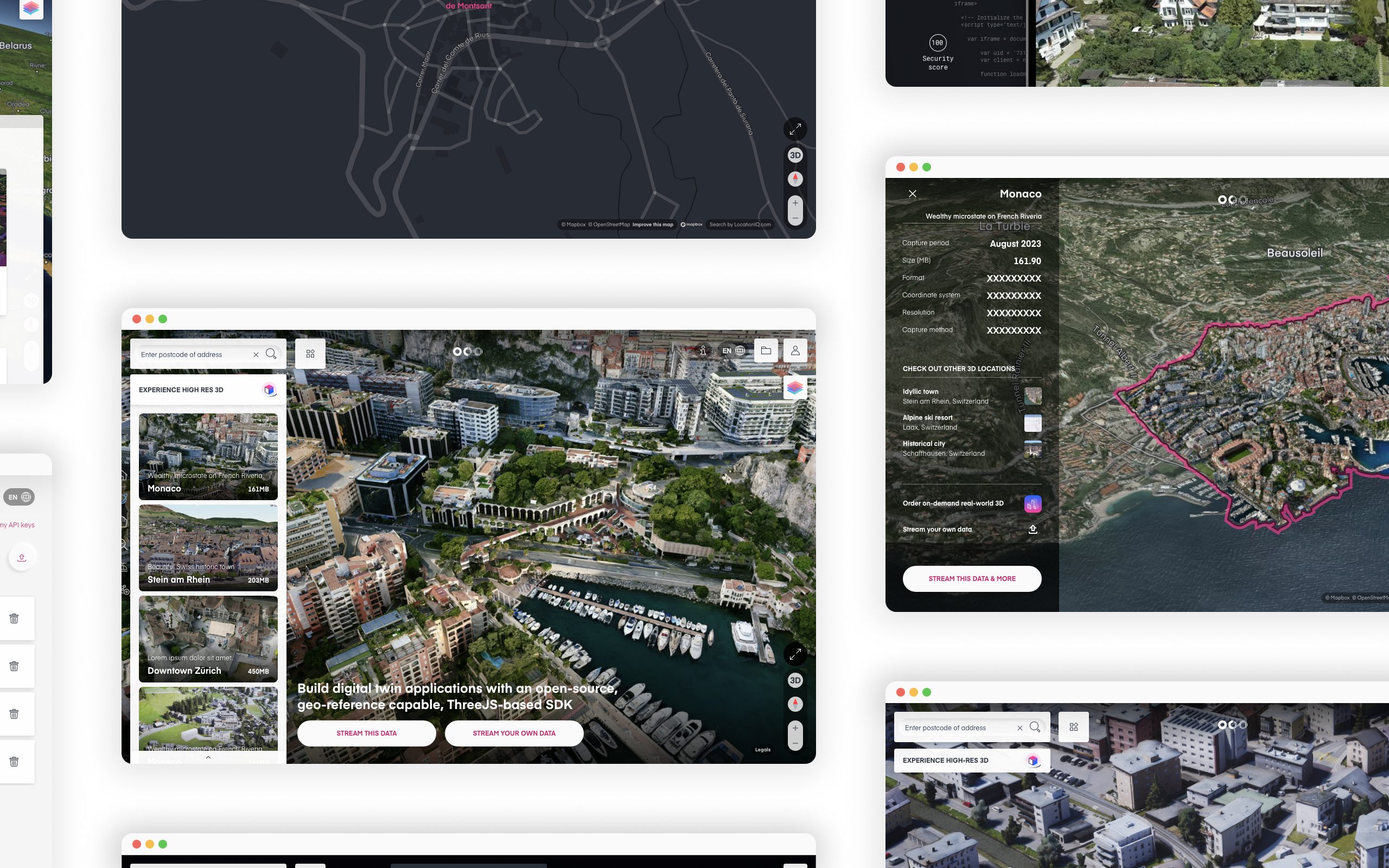Open the Improve this map link
Image resolution: width=1389 pixels, height=868 pixels.
pyautogui.click(x=653, y=225)
